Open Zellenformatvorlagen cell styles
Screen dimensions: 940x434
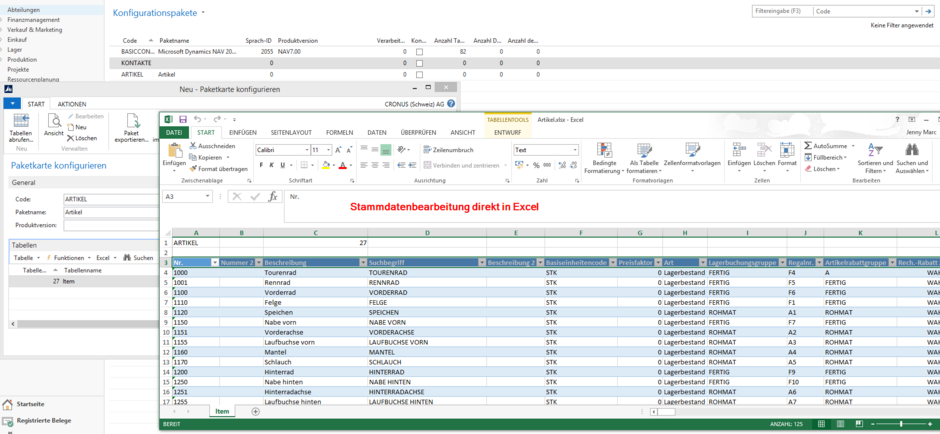click(692, 158)
